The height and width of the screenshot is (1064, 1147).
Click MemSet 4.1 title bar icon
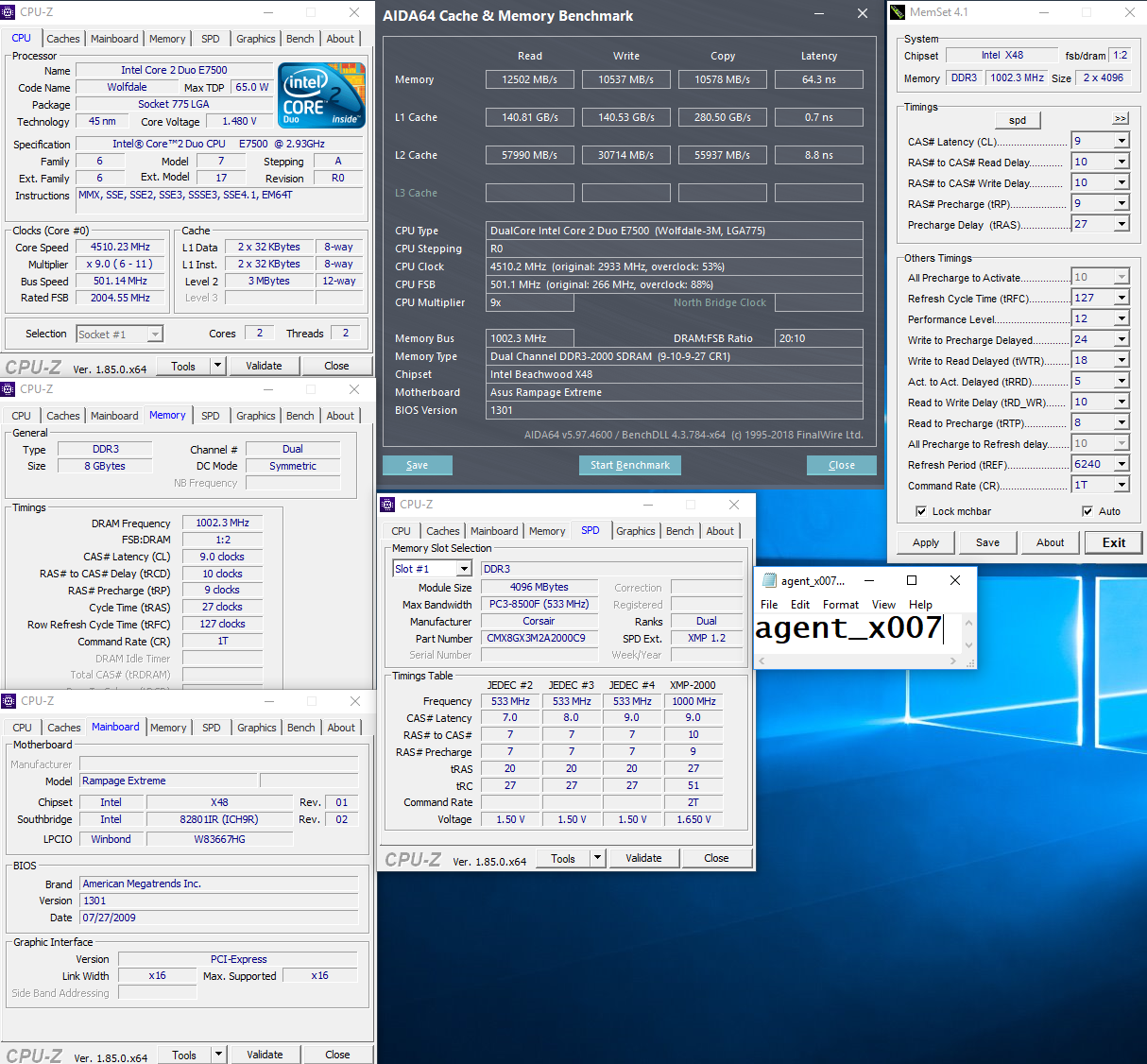897,12
